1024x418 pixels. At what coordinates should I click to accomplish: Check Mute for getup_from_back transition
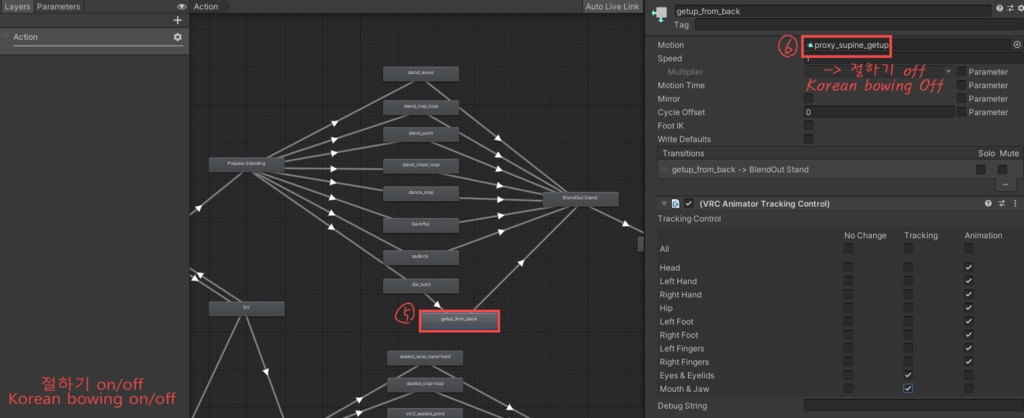pyautogui.click(x=1002, y=170)
